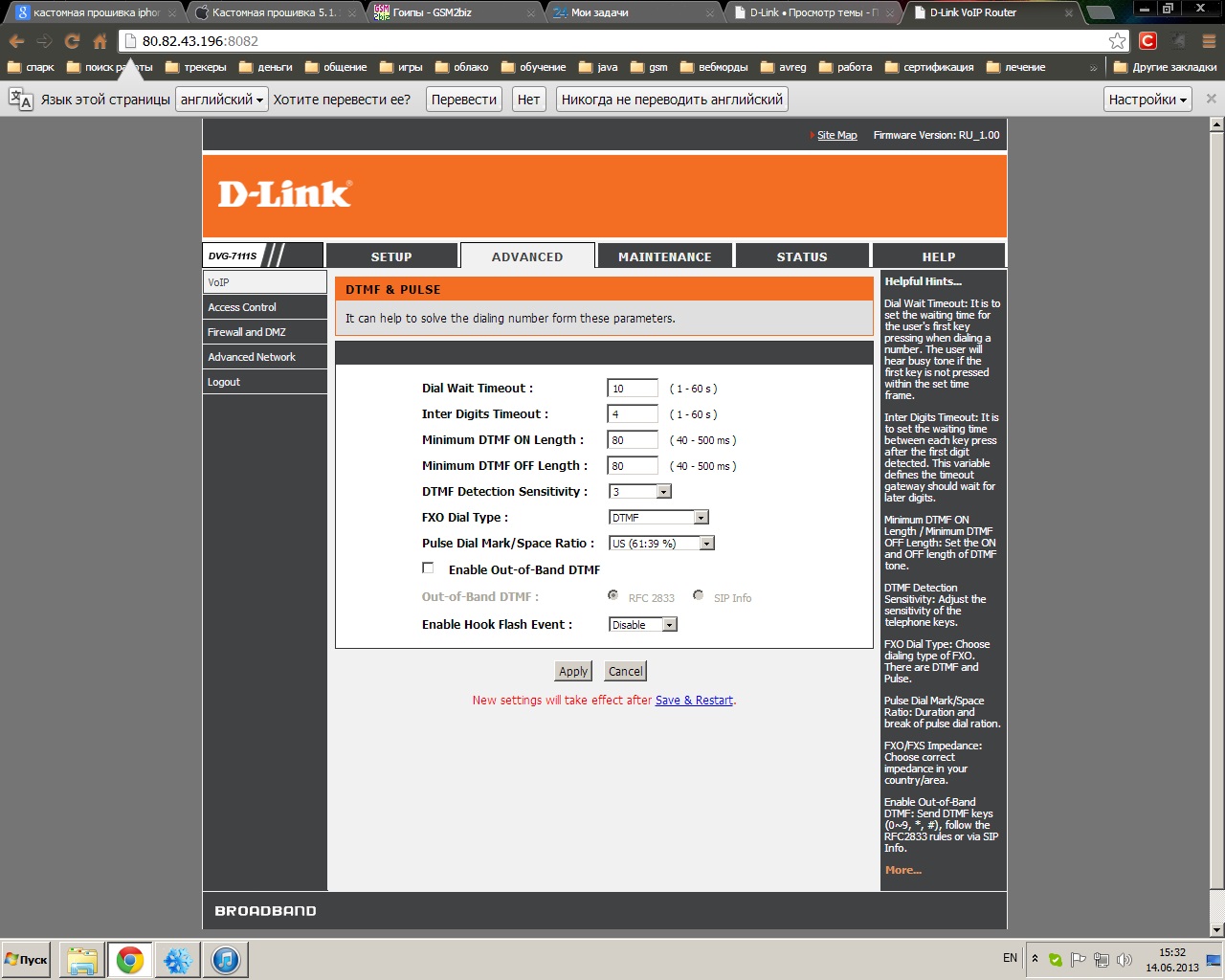Click the Inter Digits Timeout input field
This screenshot has width=1225, height=980.
633,414
